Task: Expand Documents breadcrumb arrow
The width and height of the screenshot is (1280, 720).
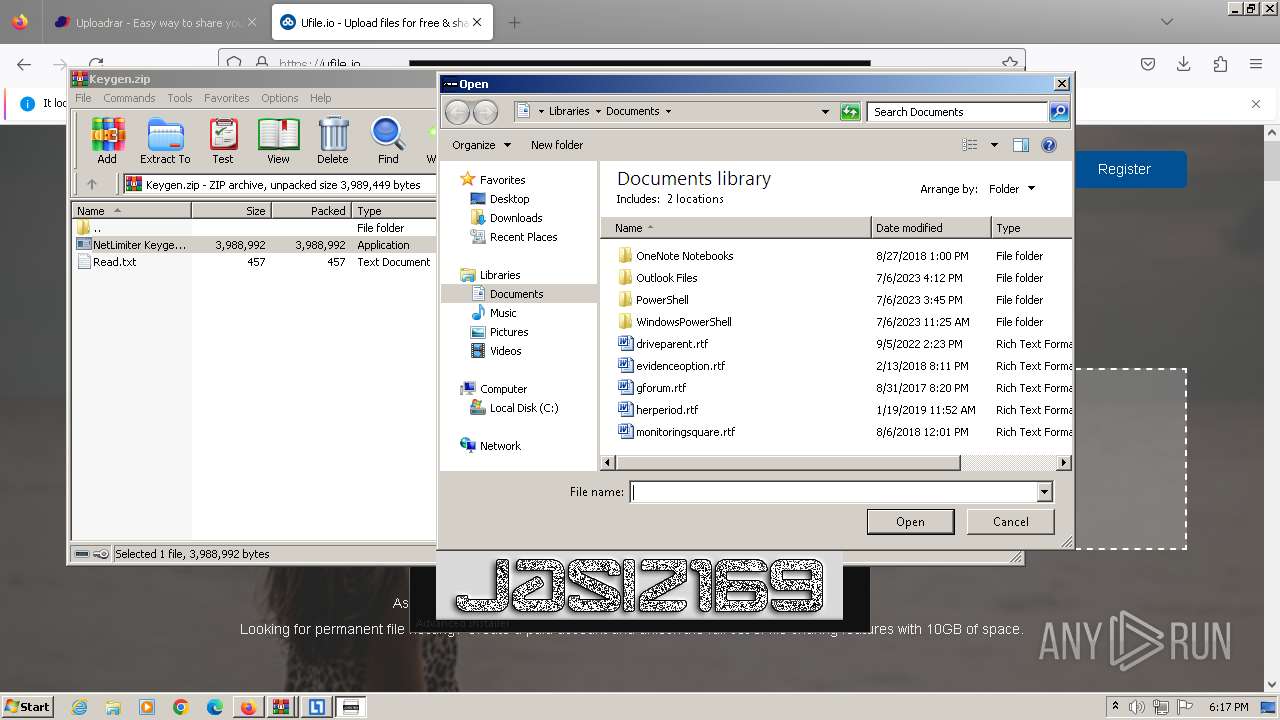Action: (x=668, y=112)
